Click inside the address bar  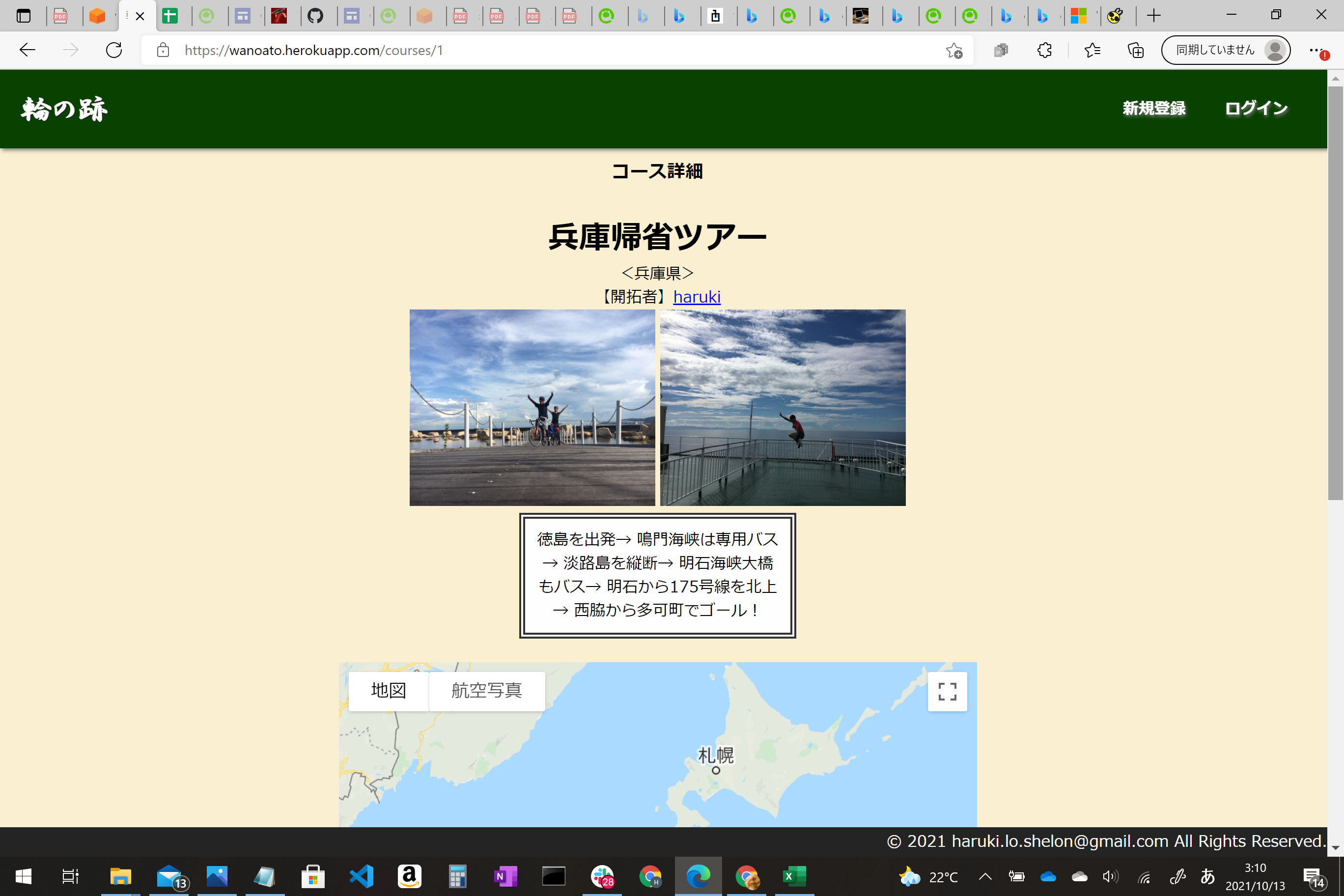tap(457, 50)
